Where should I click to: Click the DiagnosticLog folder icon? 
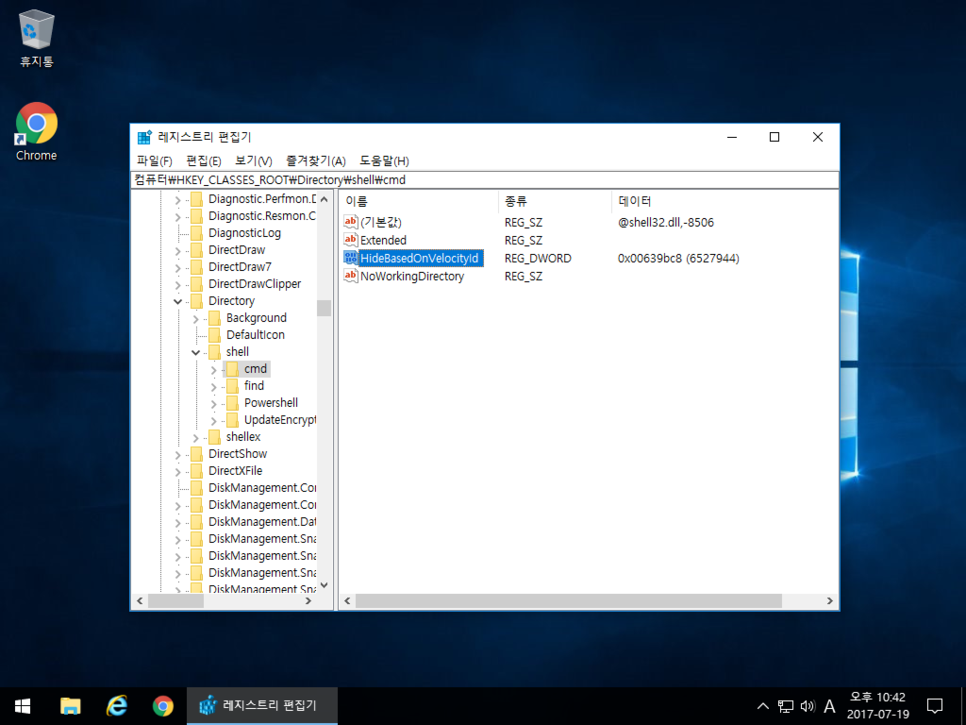(197, 233)
